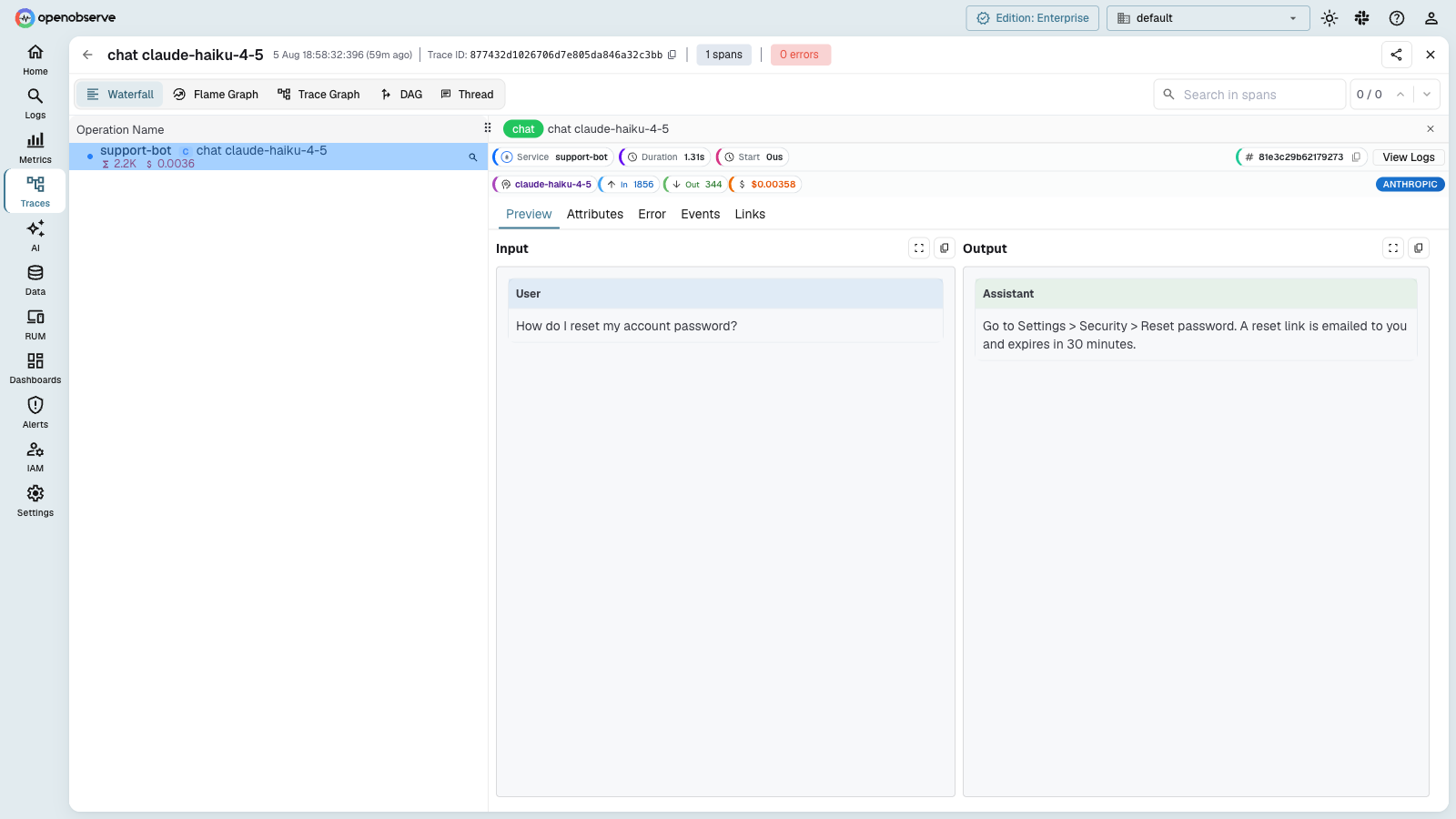This screenshot has width=1456, height=819.
Task: Click the Duration 1.31s chip
Action: tap(665, 157)
